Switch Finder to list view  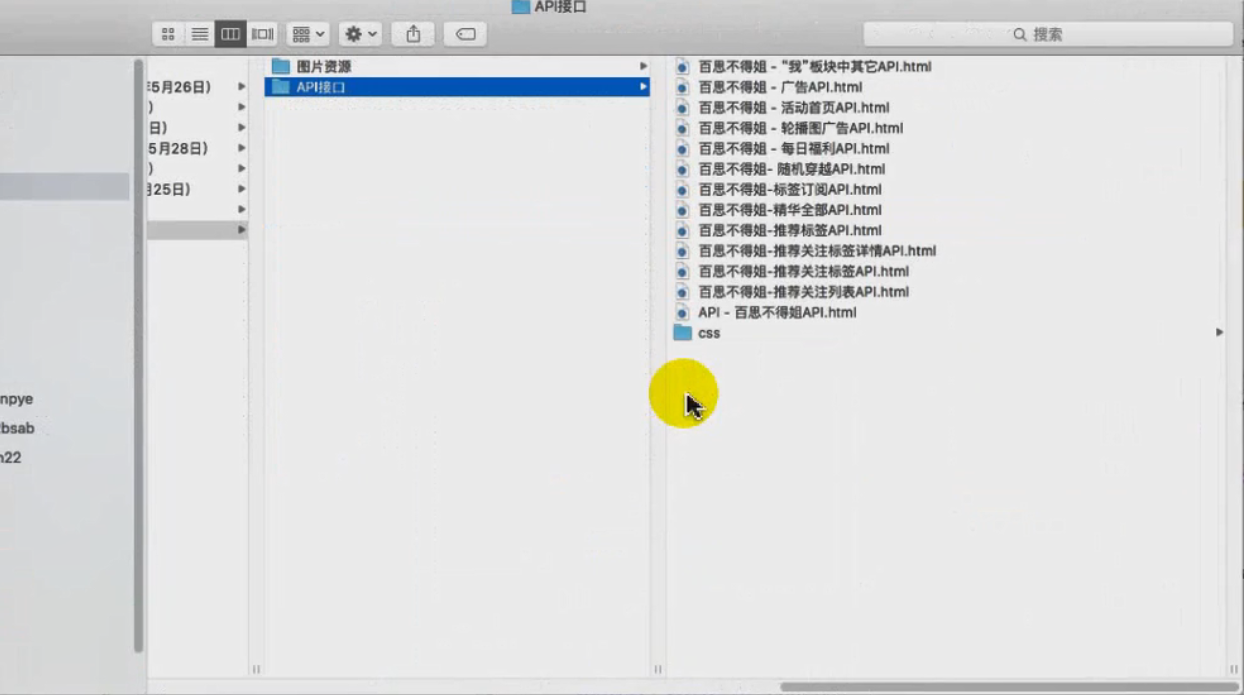200,34
